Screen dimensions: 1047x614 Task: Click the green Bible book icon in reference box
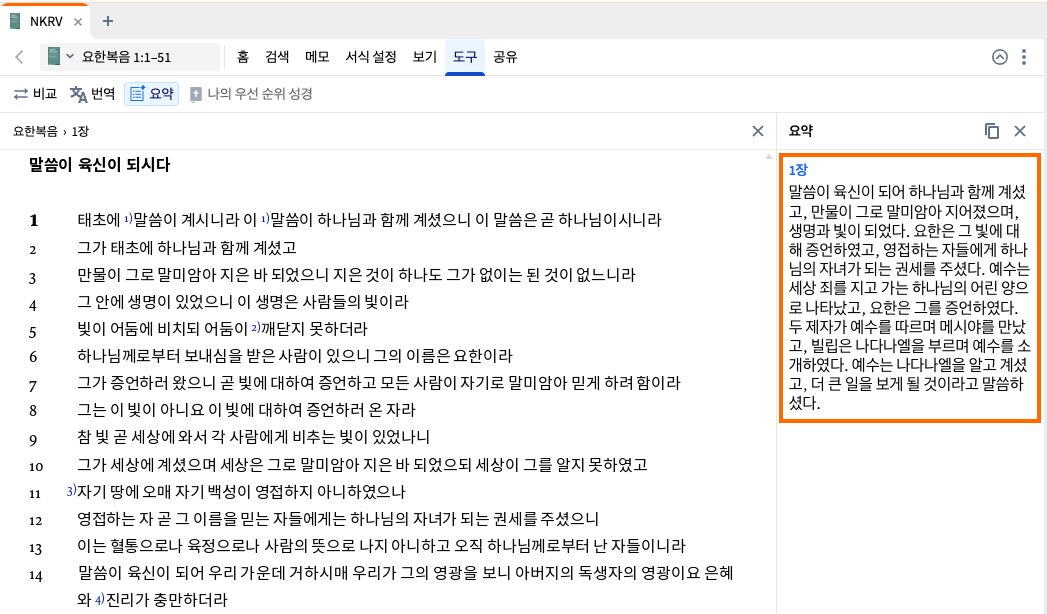tap(53, 57)
